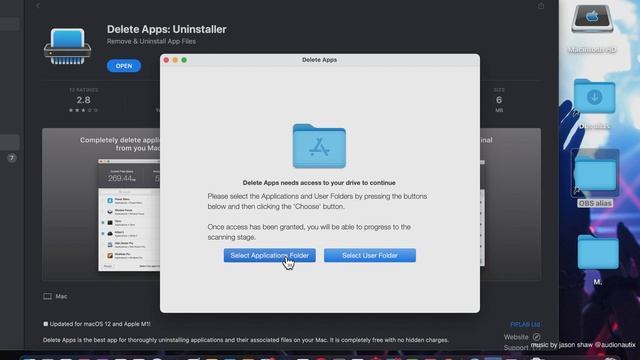Click "Updated for macOS 12 and Apple M1!" text
Image resolution: width=640 pixels, height=360 pixels.
pos(100,324)
